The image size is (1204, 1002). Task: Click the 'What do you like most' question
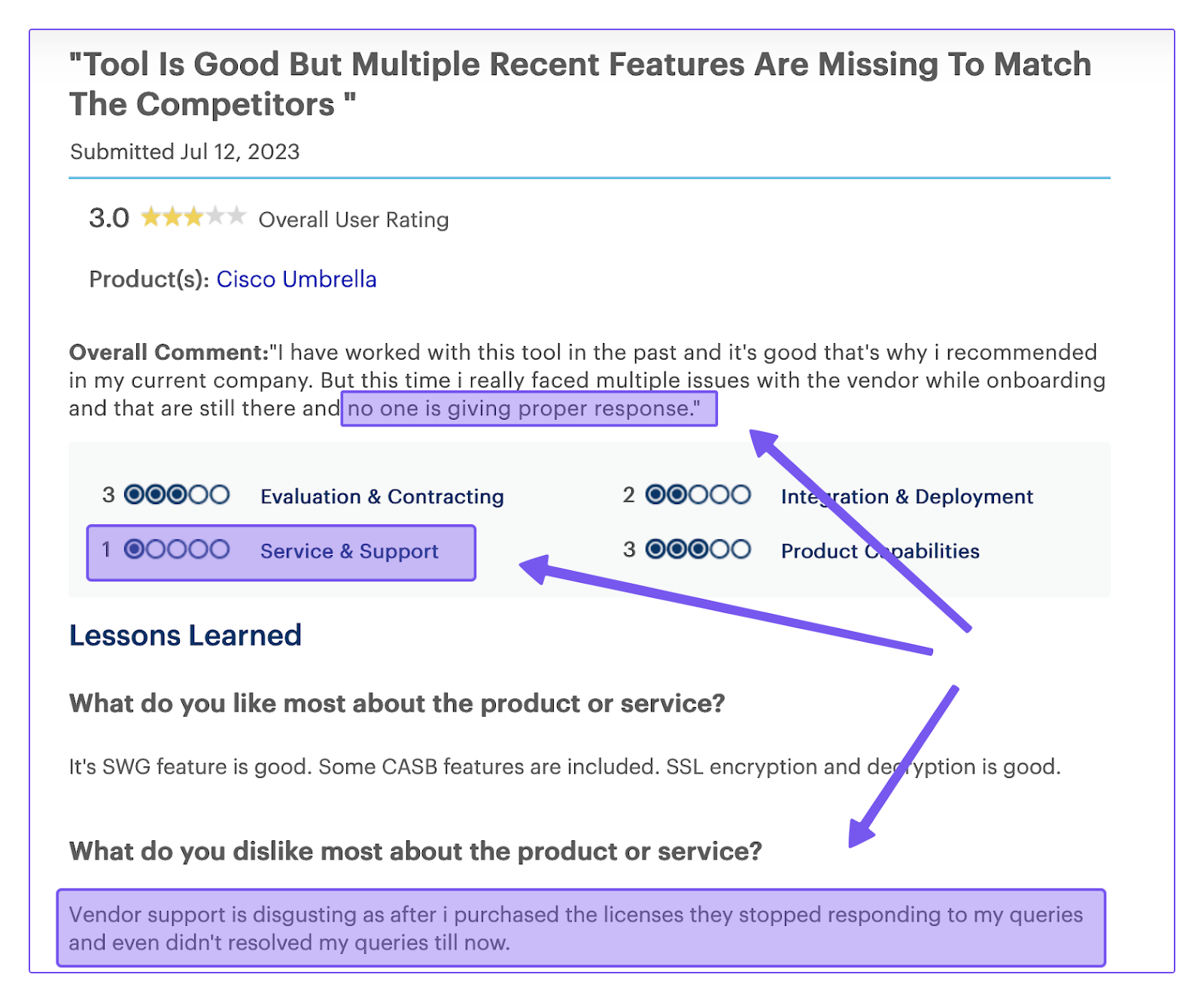point(397,703)
